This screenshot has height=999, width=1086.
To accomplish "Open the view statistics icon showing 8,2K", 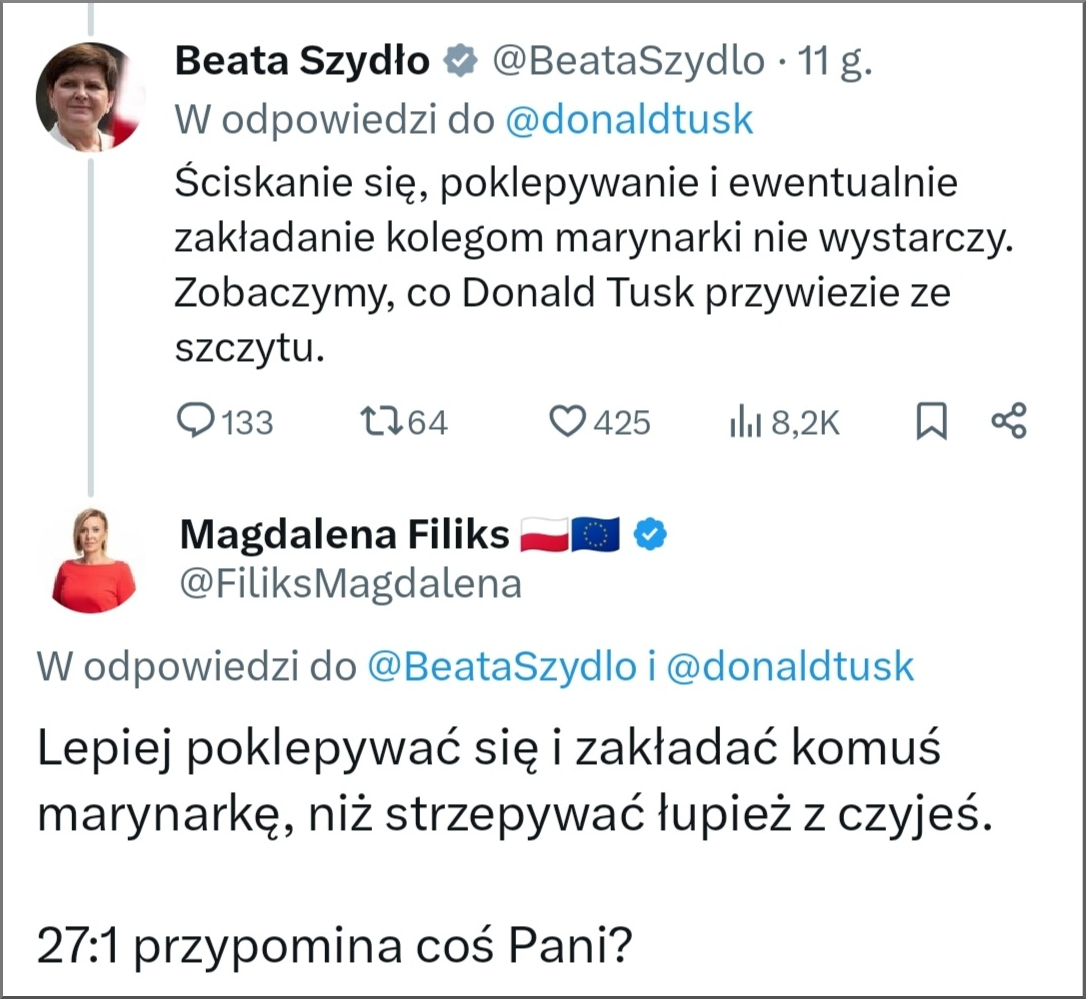I will [x=745, y=422].
